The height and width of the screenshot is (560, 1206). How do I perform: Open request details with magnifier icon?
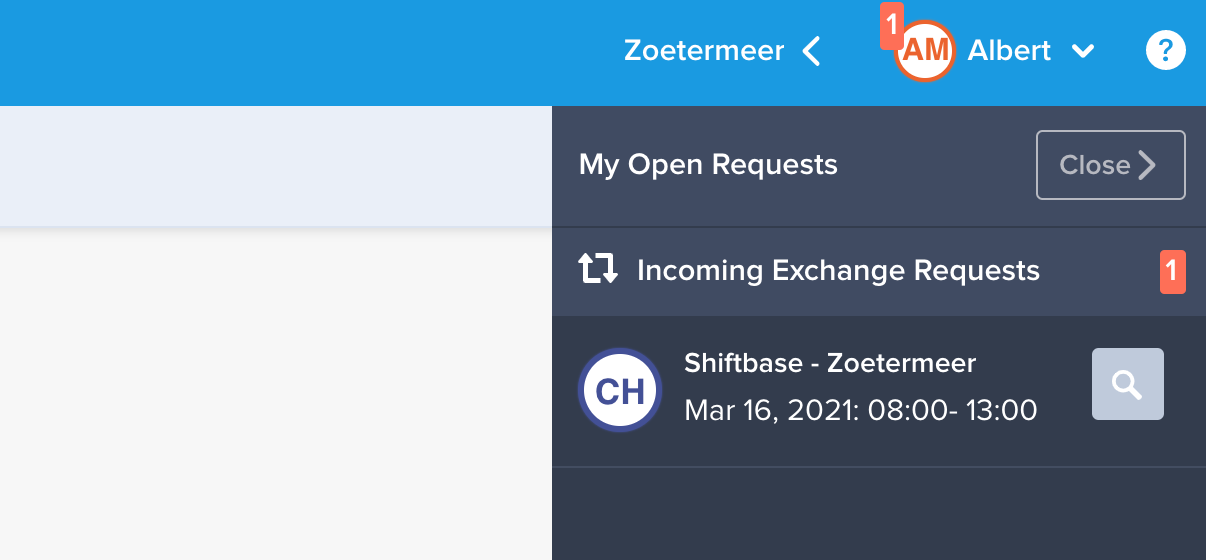1128,384
